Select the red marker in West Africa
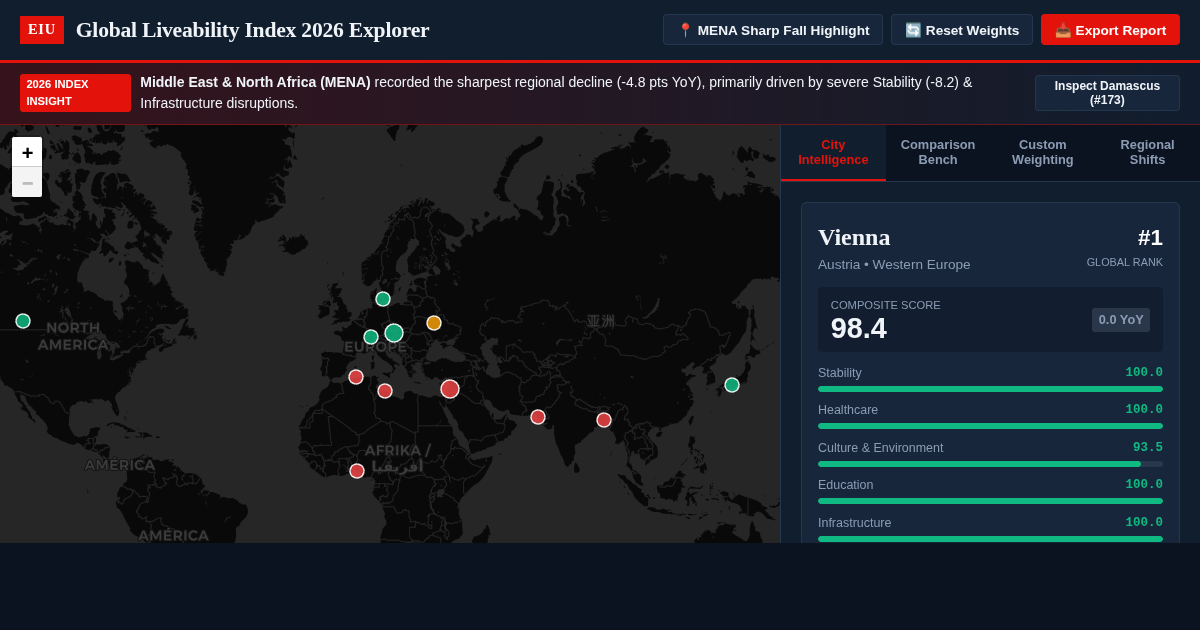 (x=357, y=471)
